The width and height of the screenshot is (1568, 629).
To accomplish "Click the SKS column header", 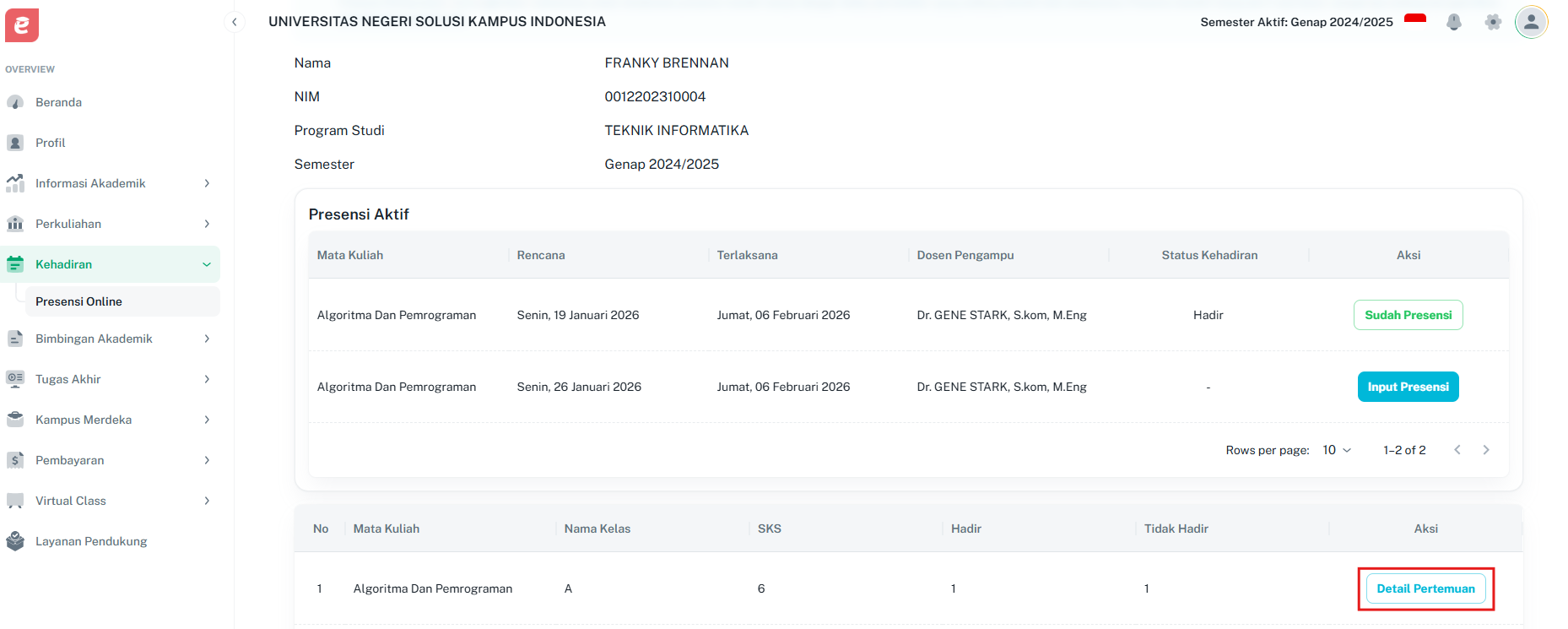I will [x=770, y=529].
